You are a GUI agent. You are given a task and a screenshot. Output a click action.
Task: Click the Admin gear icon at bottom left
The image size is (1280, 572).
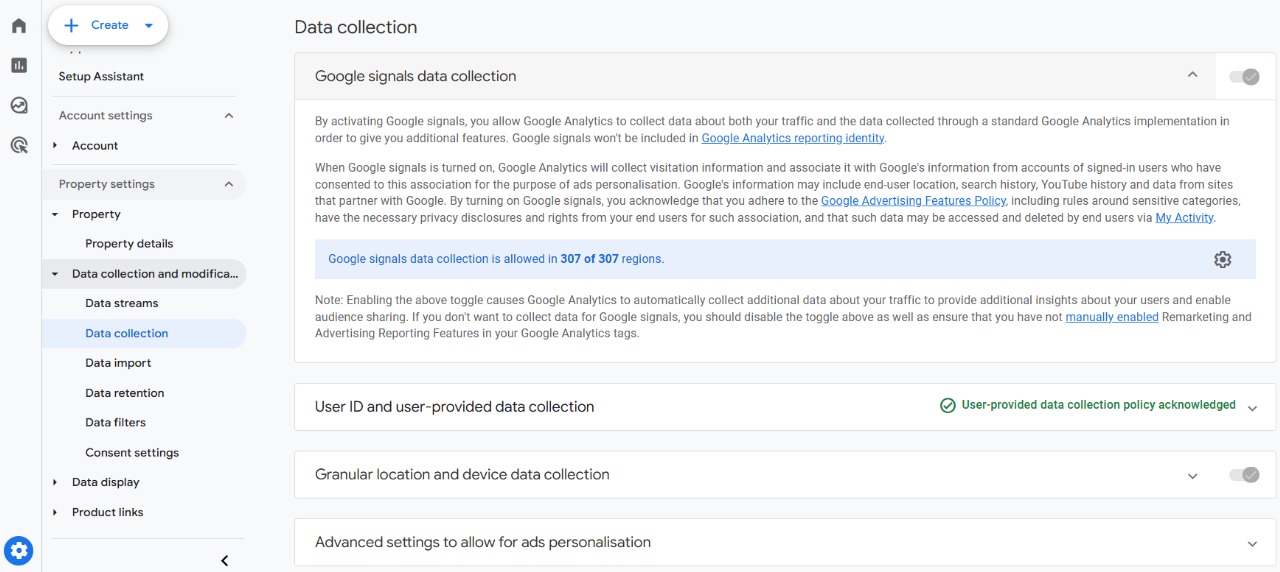pyautogui.click(x=19, y=550)
